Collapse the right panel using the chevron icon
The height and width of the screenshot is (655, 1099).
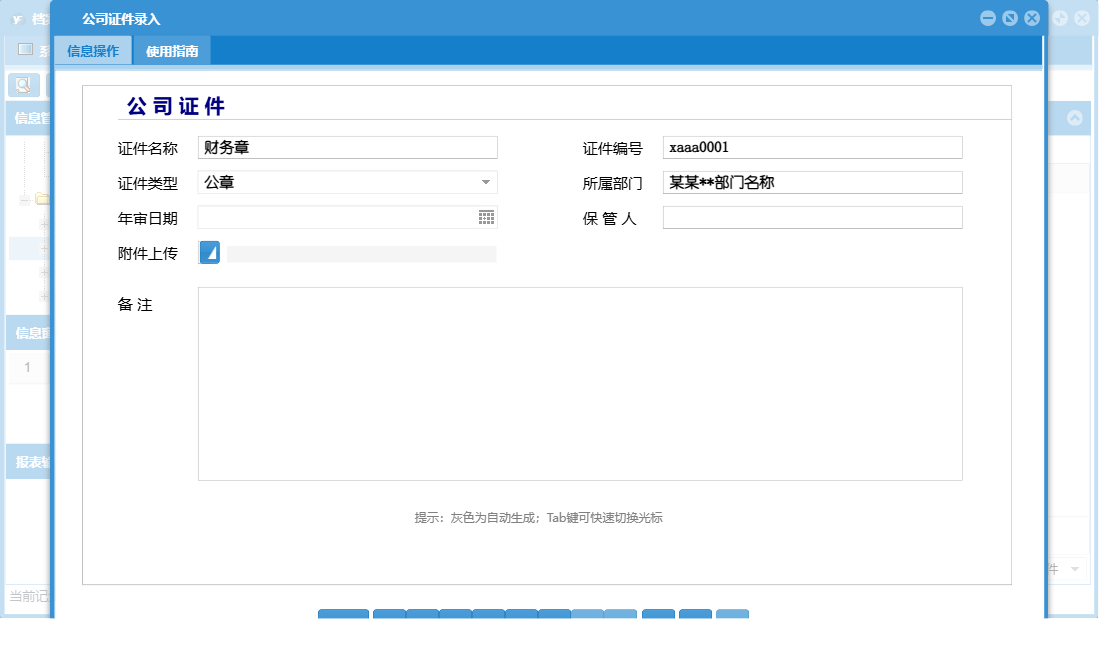[x=1075, y=117]
